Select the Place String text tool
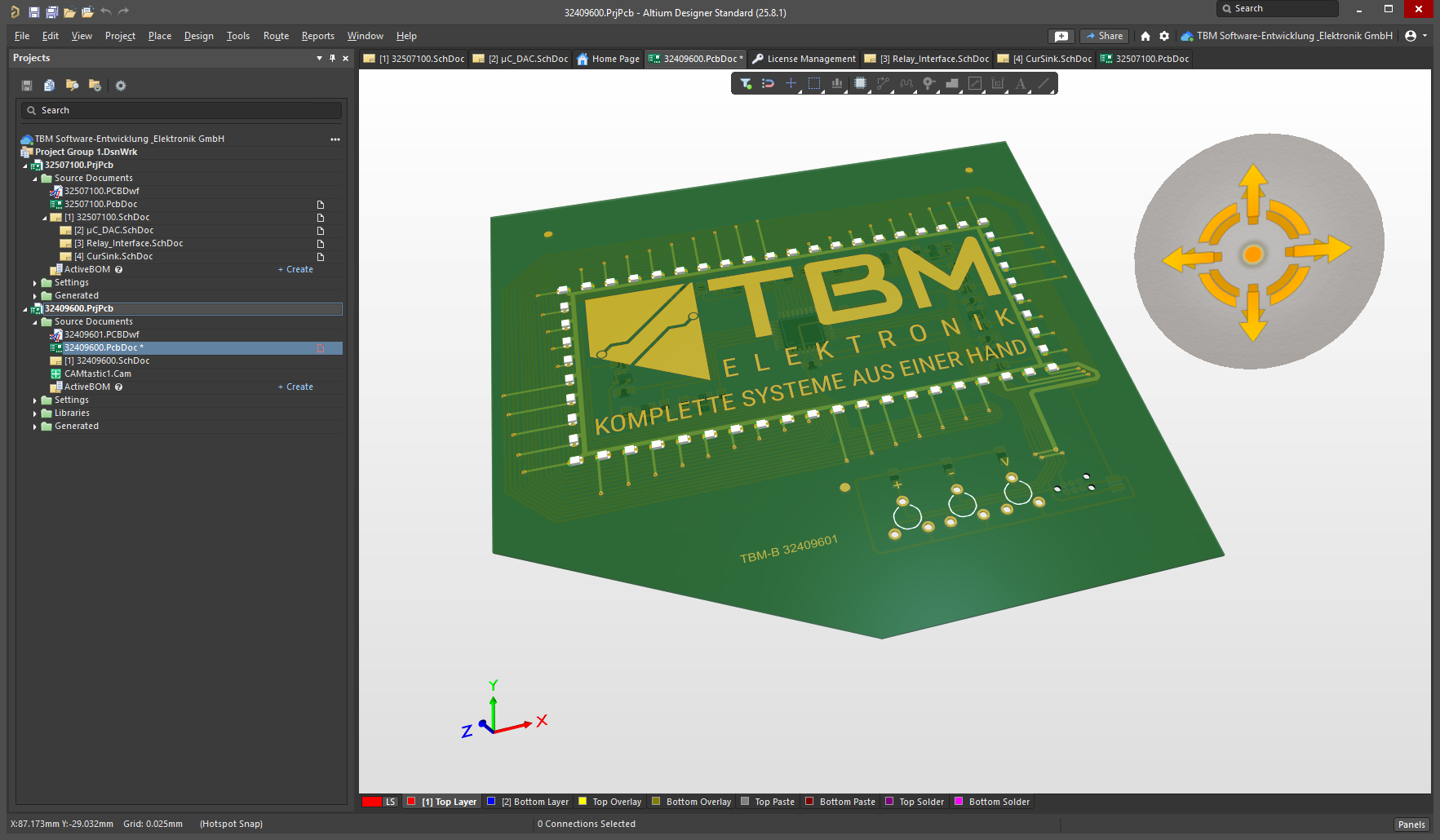The height and width of the screenshot is (840, 1440). 1020,83
